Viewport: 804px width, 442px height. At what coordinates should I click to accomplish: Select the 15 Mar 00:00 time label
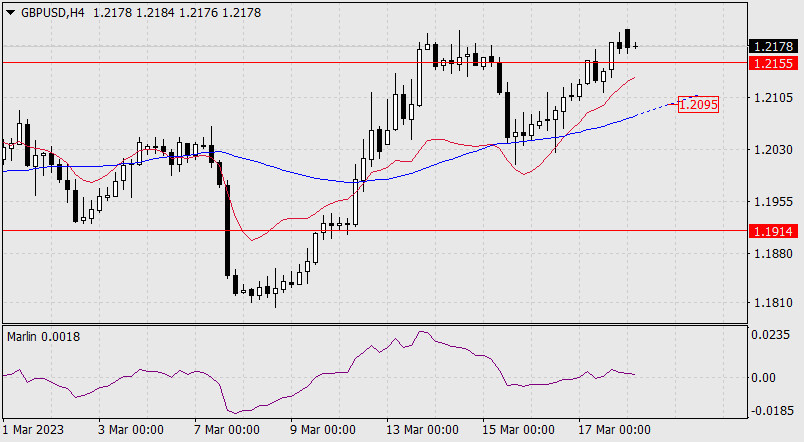click(x=520, y=430)
